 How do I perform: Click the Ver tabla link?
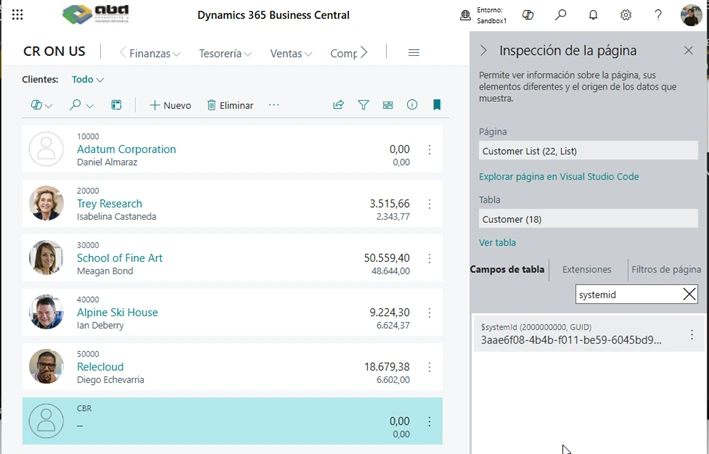click(x=497, y=242)
